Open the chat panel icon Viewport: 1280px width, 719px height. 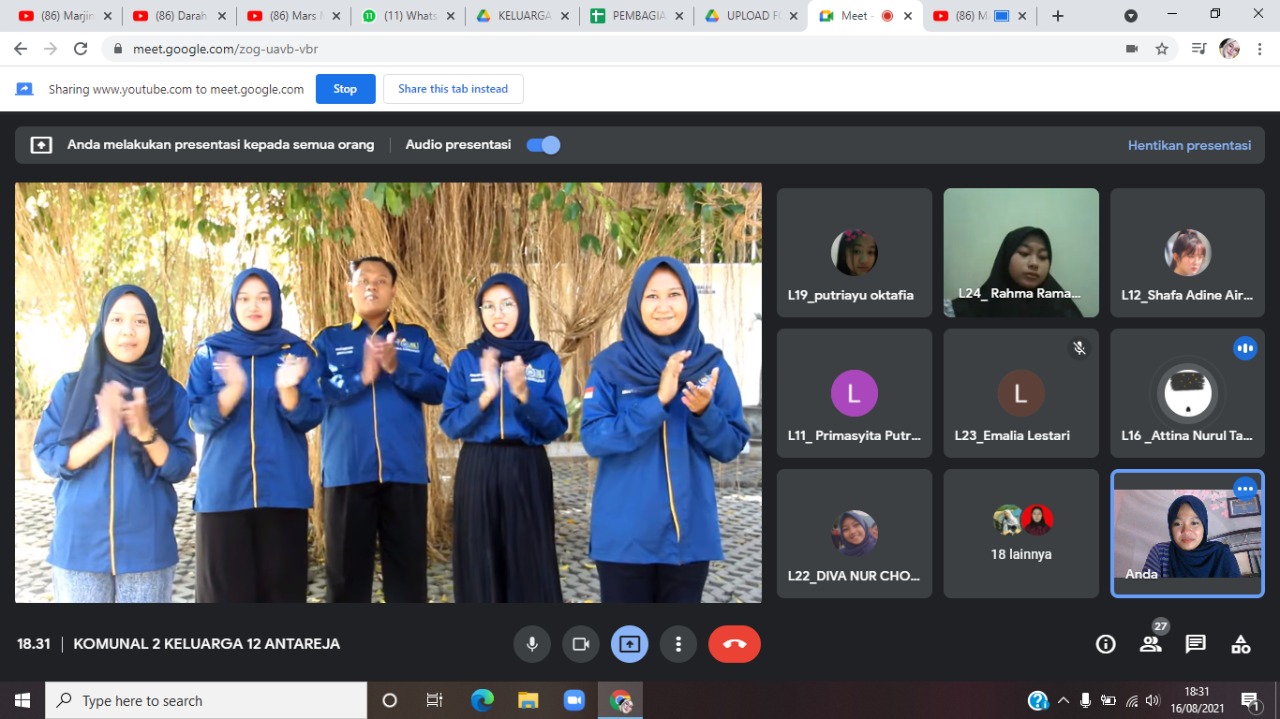1195,644
